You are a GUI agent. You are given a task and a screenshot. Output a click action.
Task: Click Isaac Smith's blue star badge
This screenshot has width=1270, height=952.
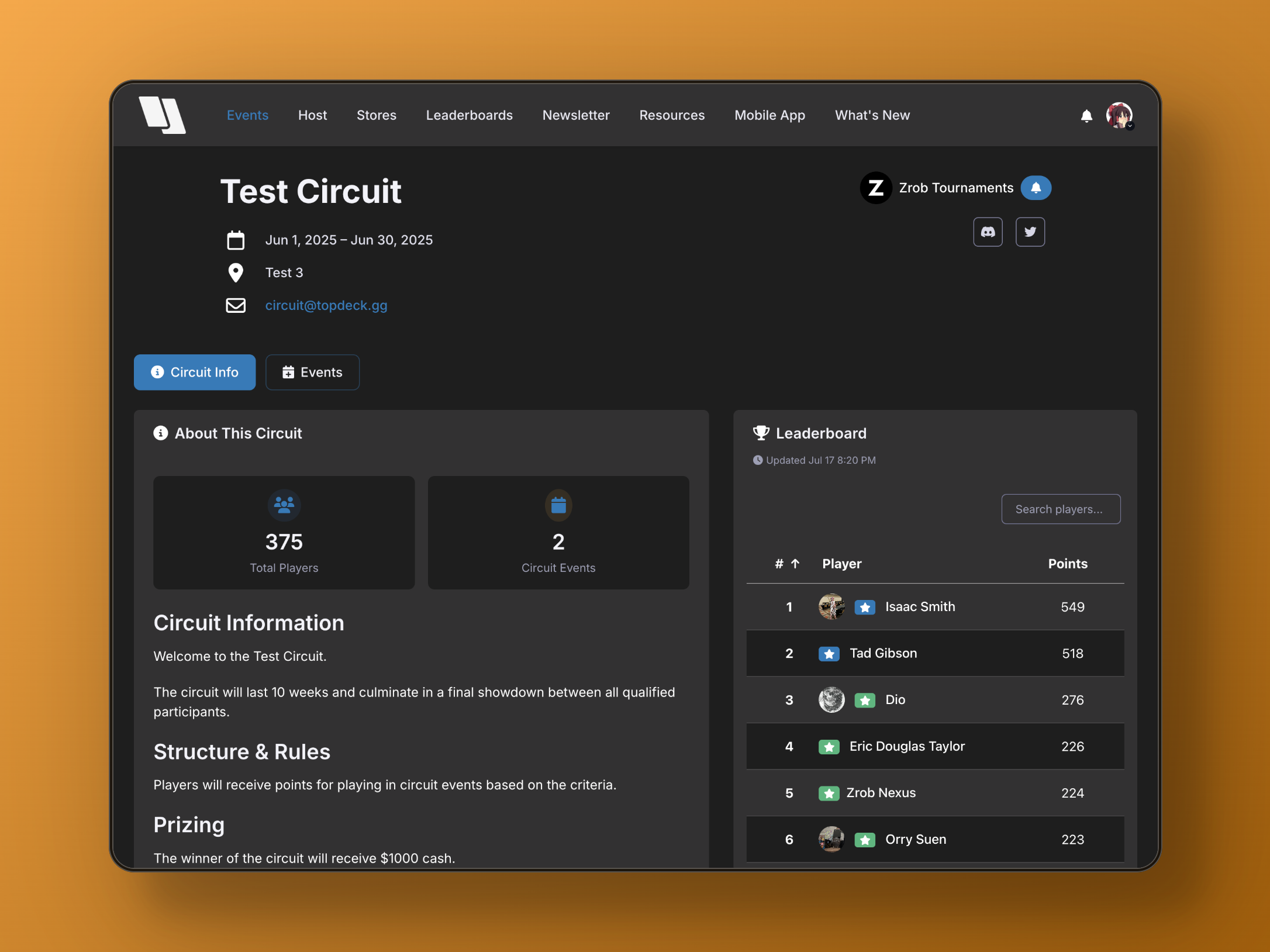865,608
